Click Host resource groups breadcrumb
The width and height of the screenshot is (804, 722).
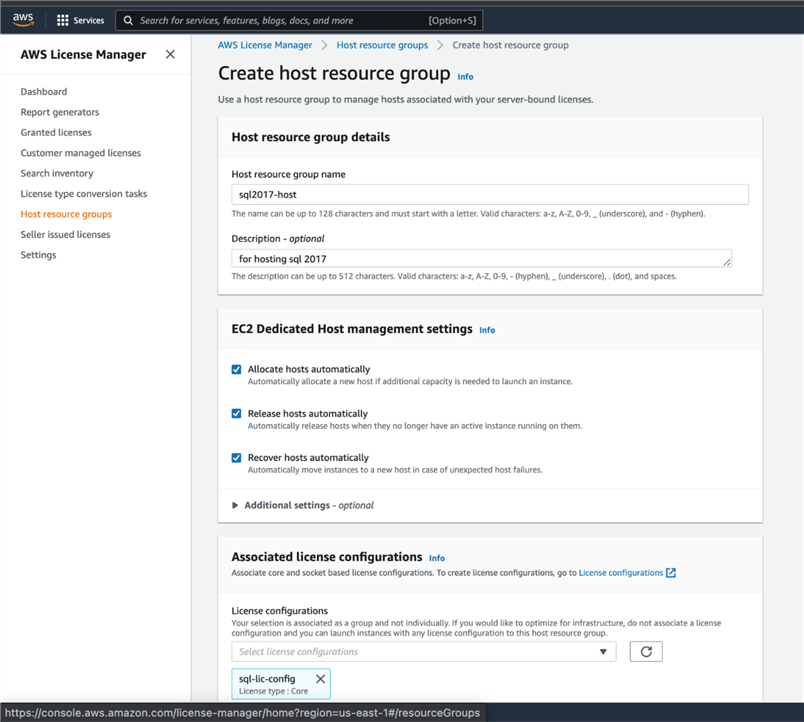tap(382, 45)
